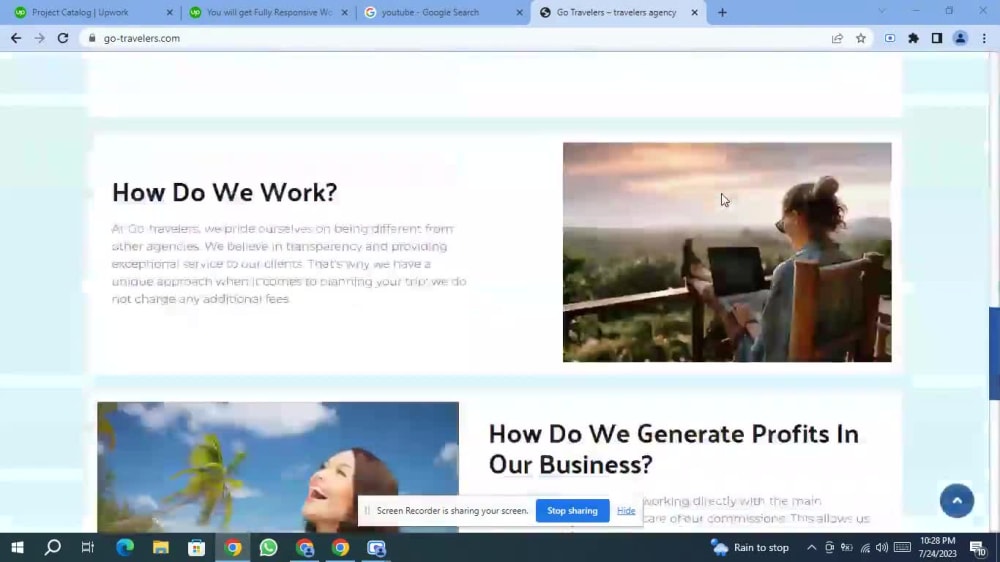Open the third Chrome icon on the taskbar
This screenshot has height=562, width=1000.
[341, 547]
